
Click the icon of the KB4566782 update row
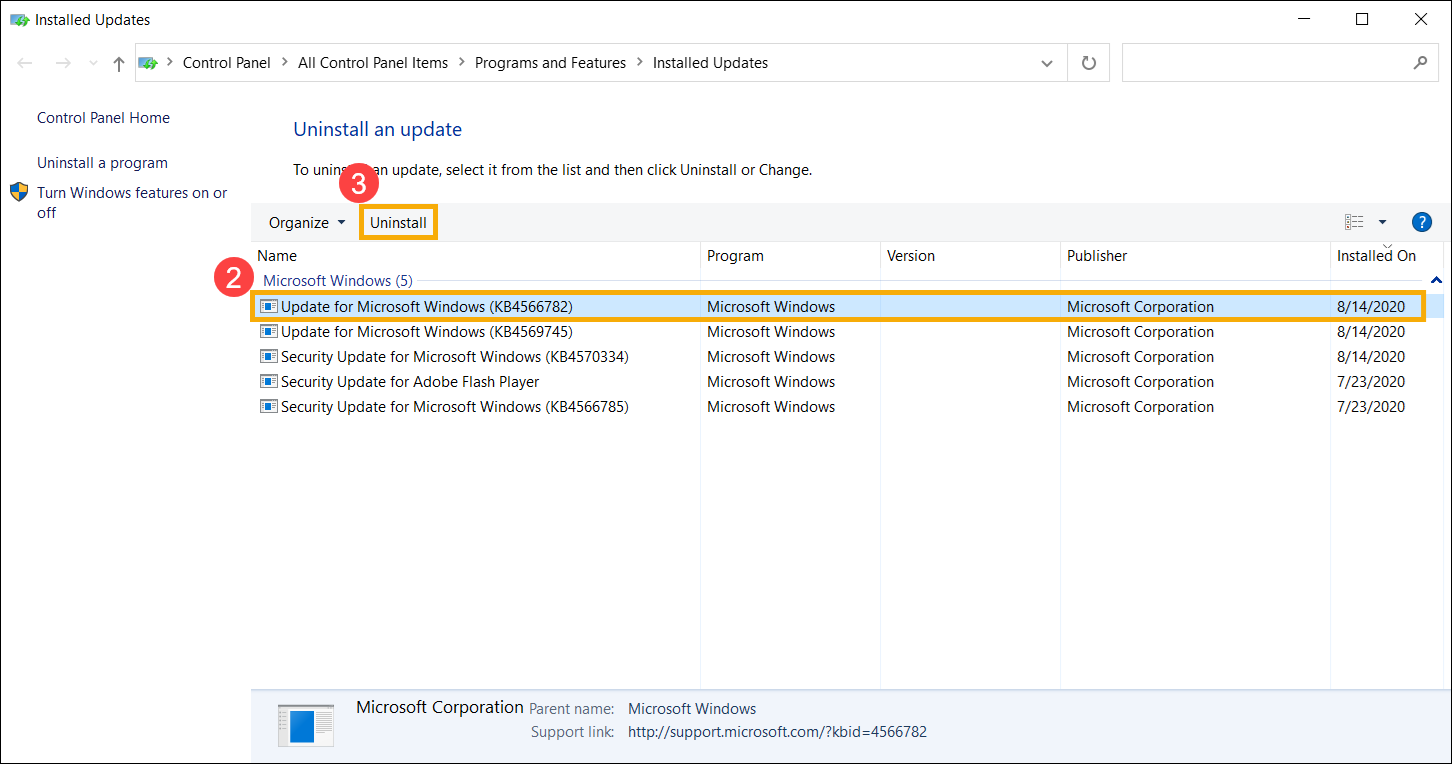point(268,306)
